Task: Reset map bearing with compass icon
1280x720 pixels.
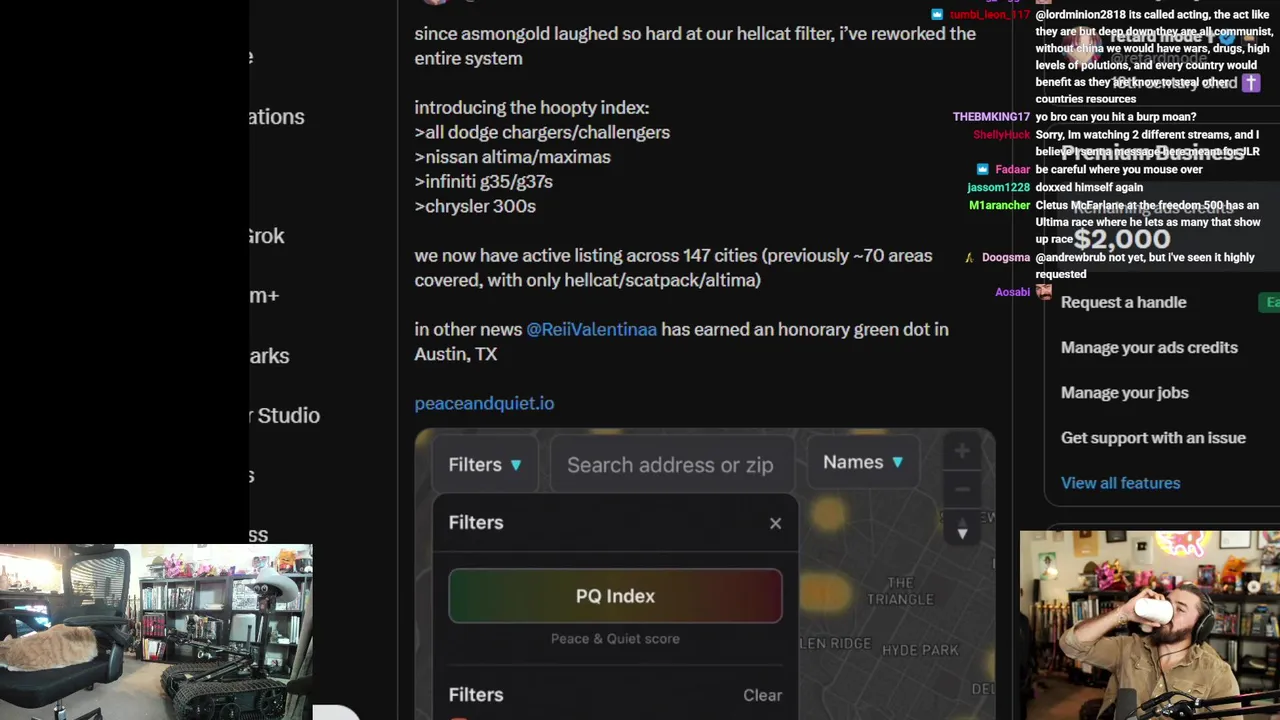Action: pos(962,529)
